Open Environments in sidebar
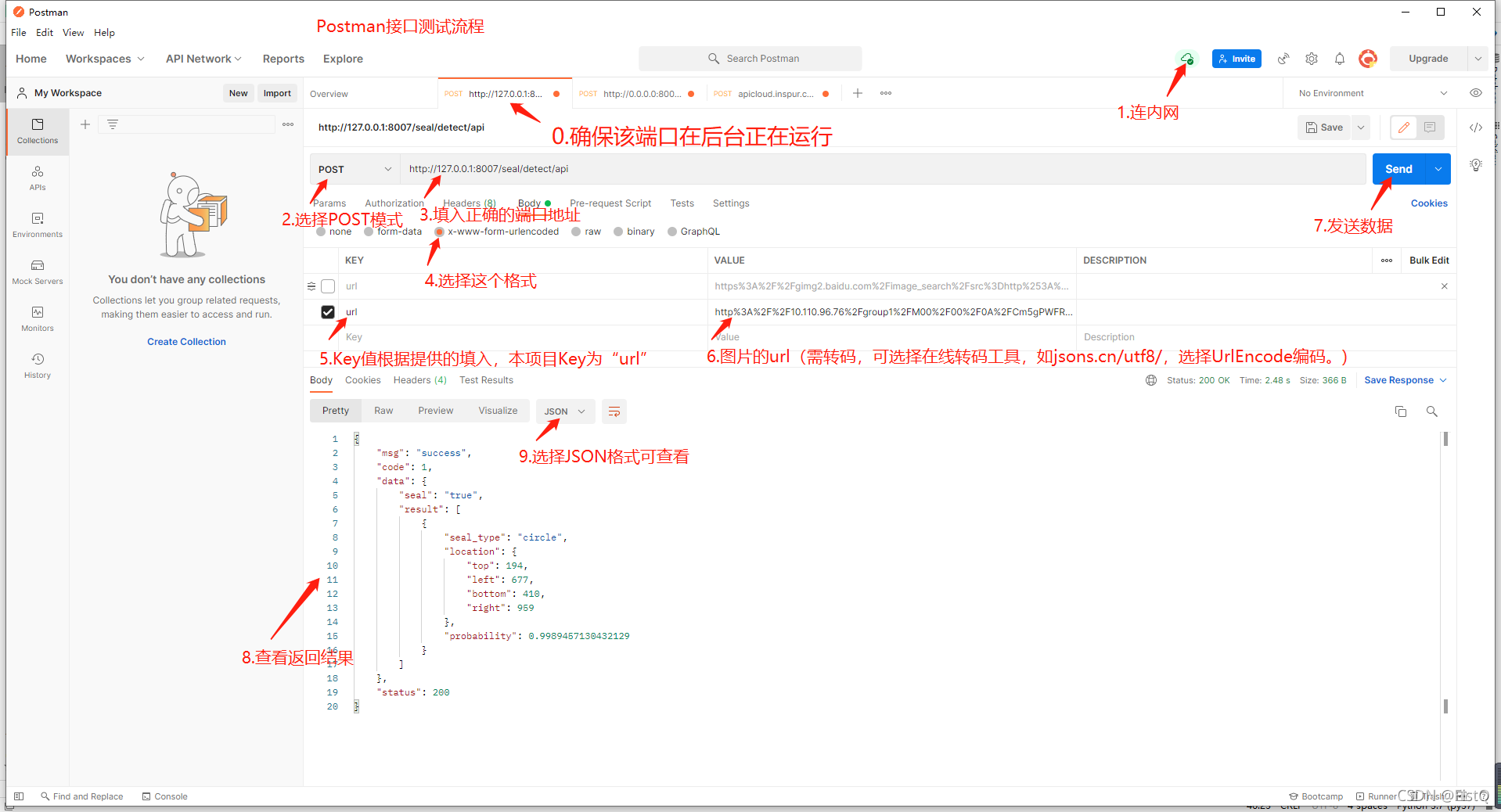This screenshot has width=1501, height=812. [38, 225]
